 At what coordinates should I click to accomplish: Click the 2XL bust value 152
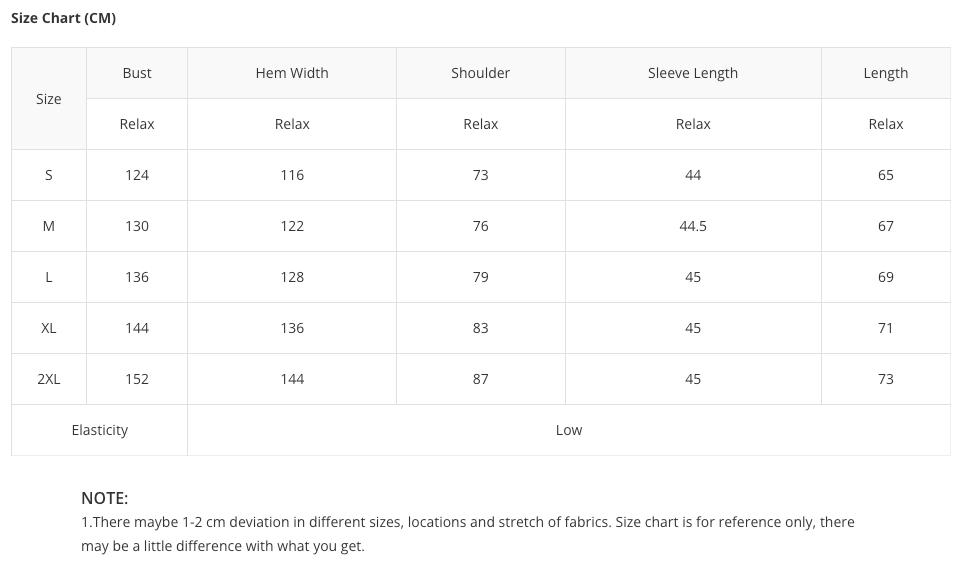(x=137, y=379)
